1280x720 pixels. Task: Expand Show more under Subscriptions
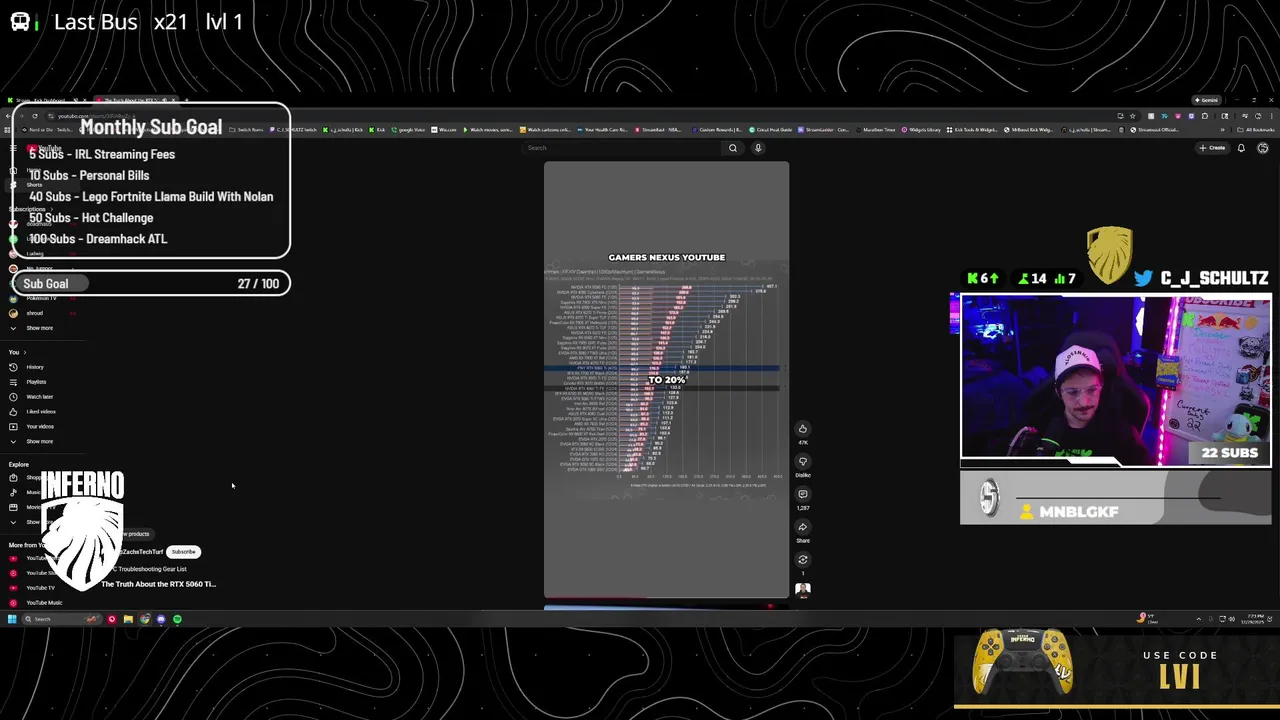40,328
